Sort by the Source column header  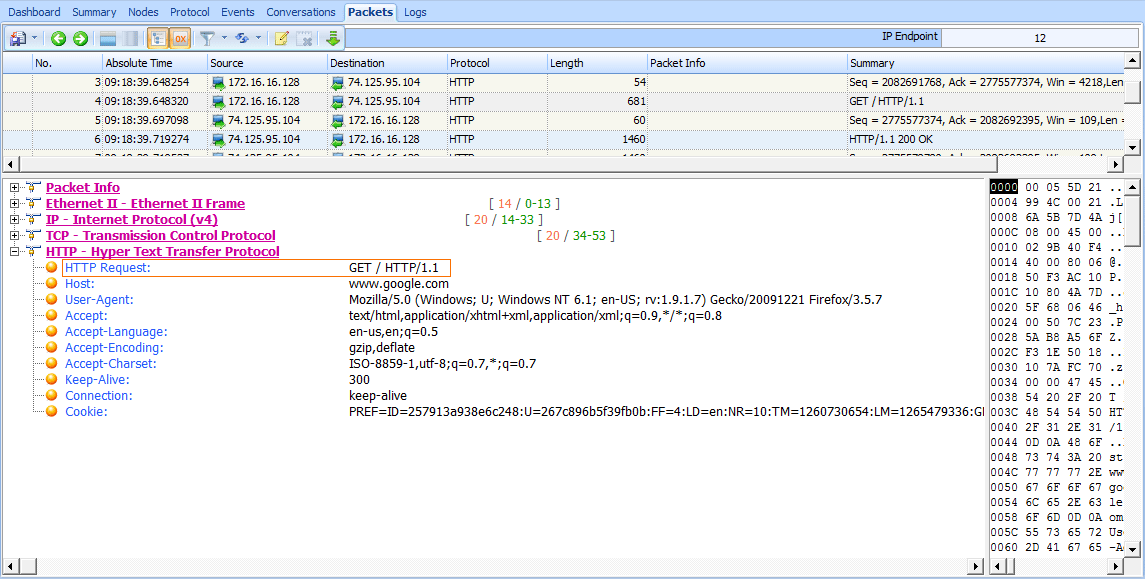(x=267, y=63)
